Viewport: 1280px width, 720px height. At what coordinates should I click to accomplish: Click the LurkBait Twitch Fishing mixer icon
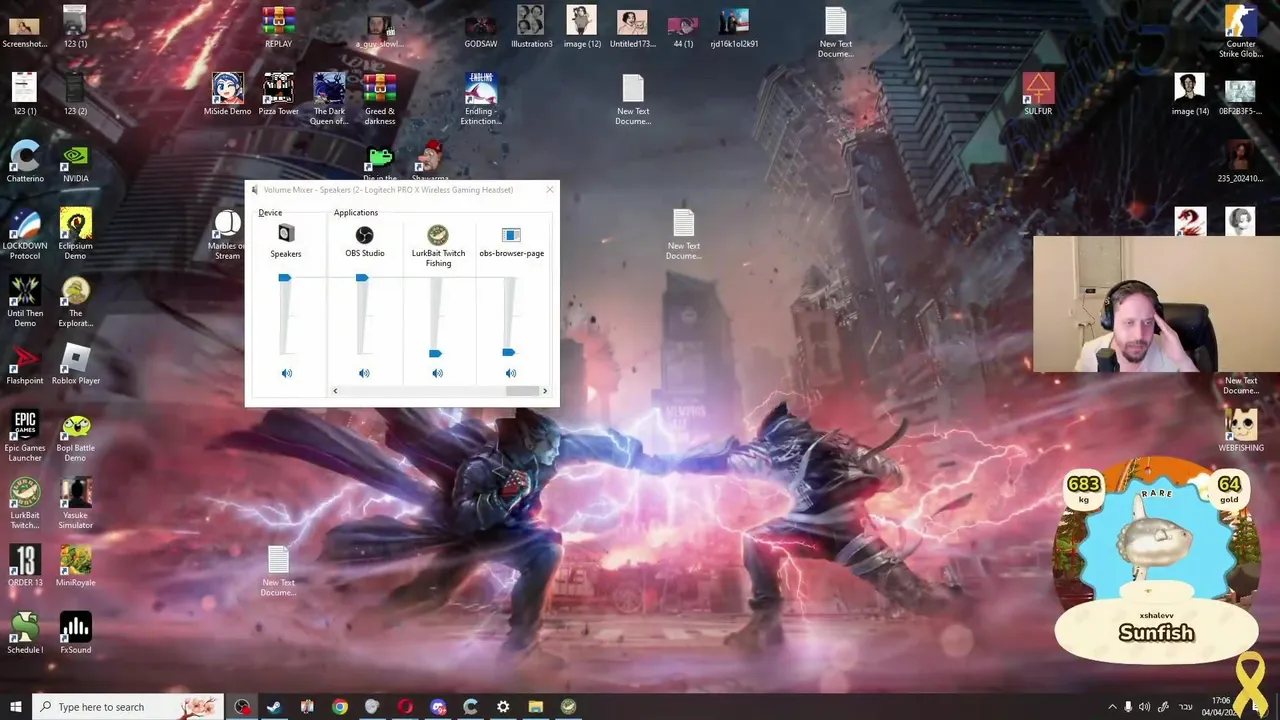tap(438, 235)
